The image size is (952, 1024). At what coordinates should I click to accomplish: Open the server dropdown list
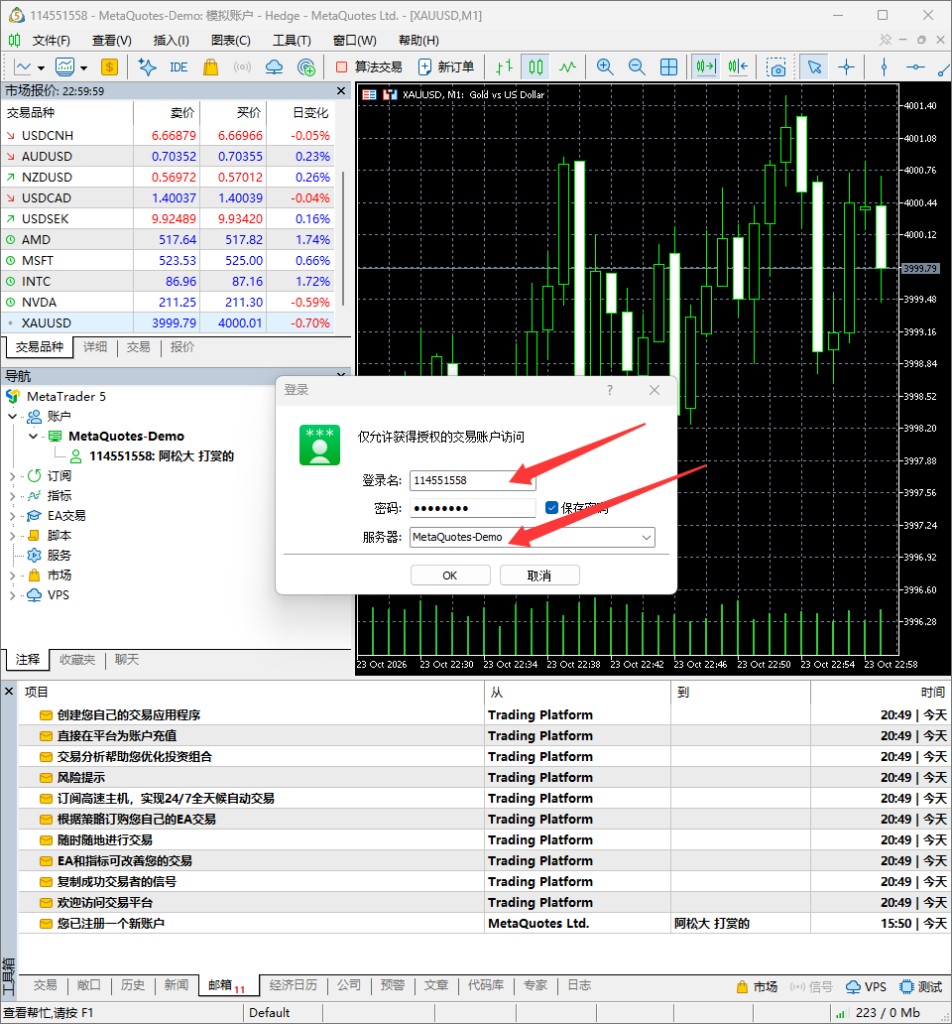[x=646, y=537]
